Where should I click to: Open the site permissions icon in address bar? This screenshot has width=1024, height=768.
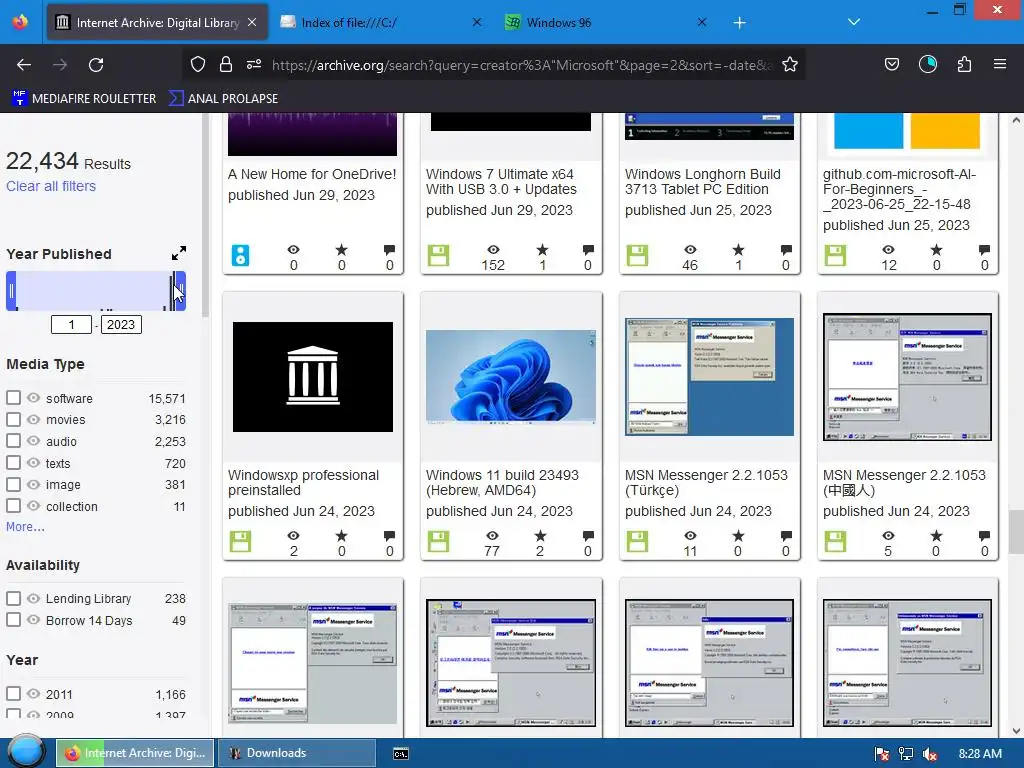coord(254,65)
